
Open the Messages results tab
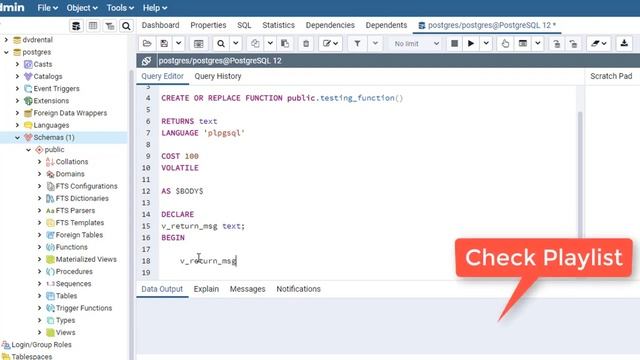pos(247,289)
